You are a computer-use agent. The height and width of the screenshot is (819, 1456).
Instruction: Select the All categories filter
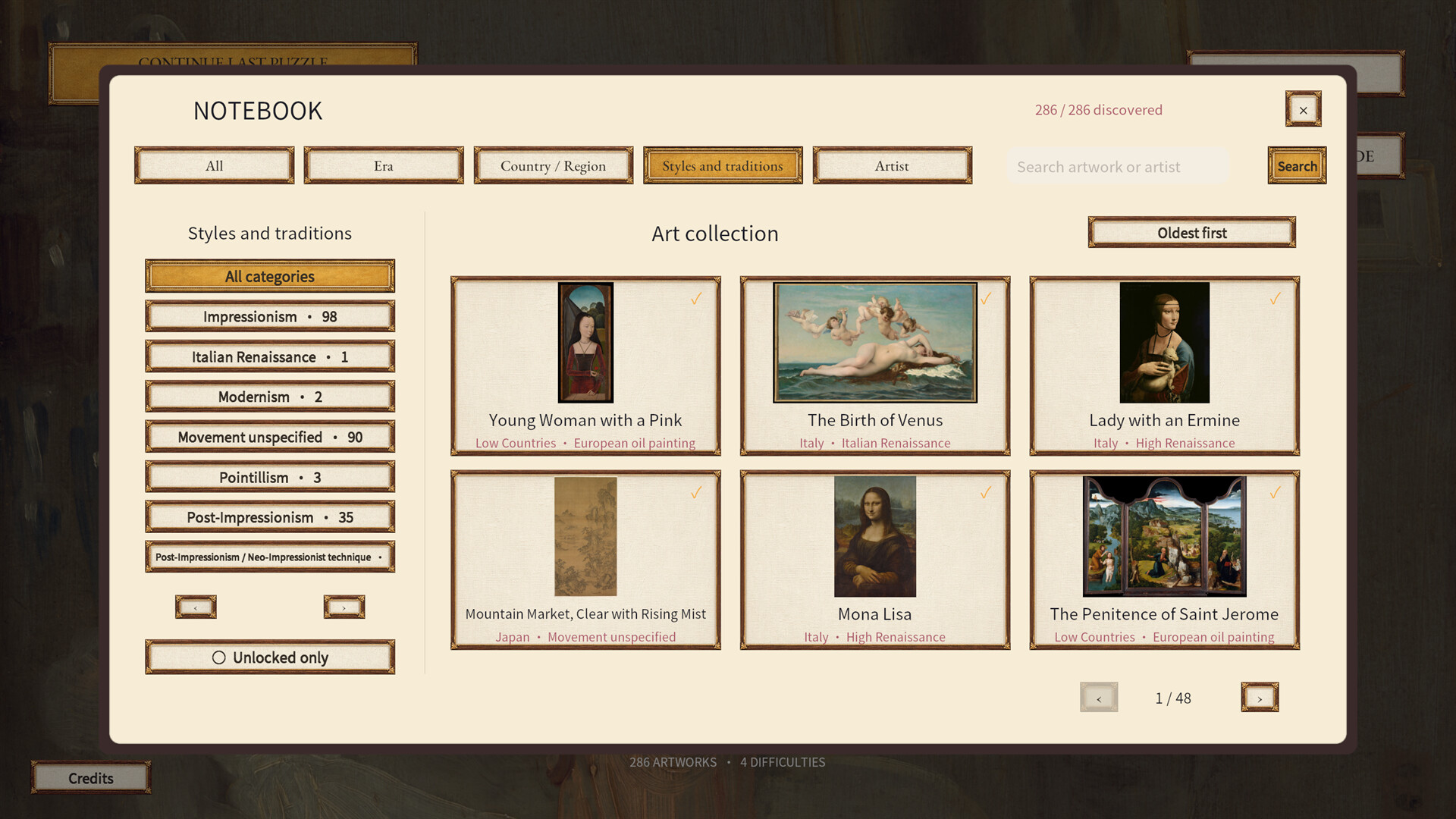tap(270, 276)
